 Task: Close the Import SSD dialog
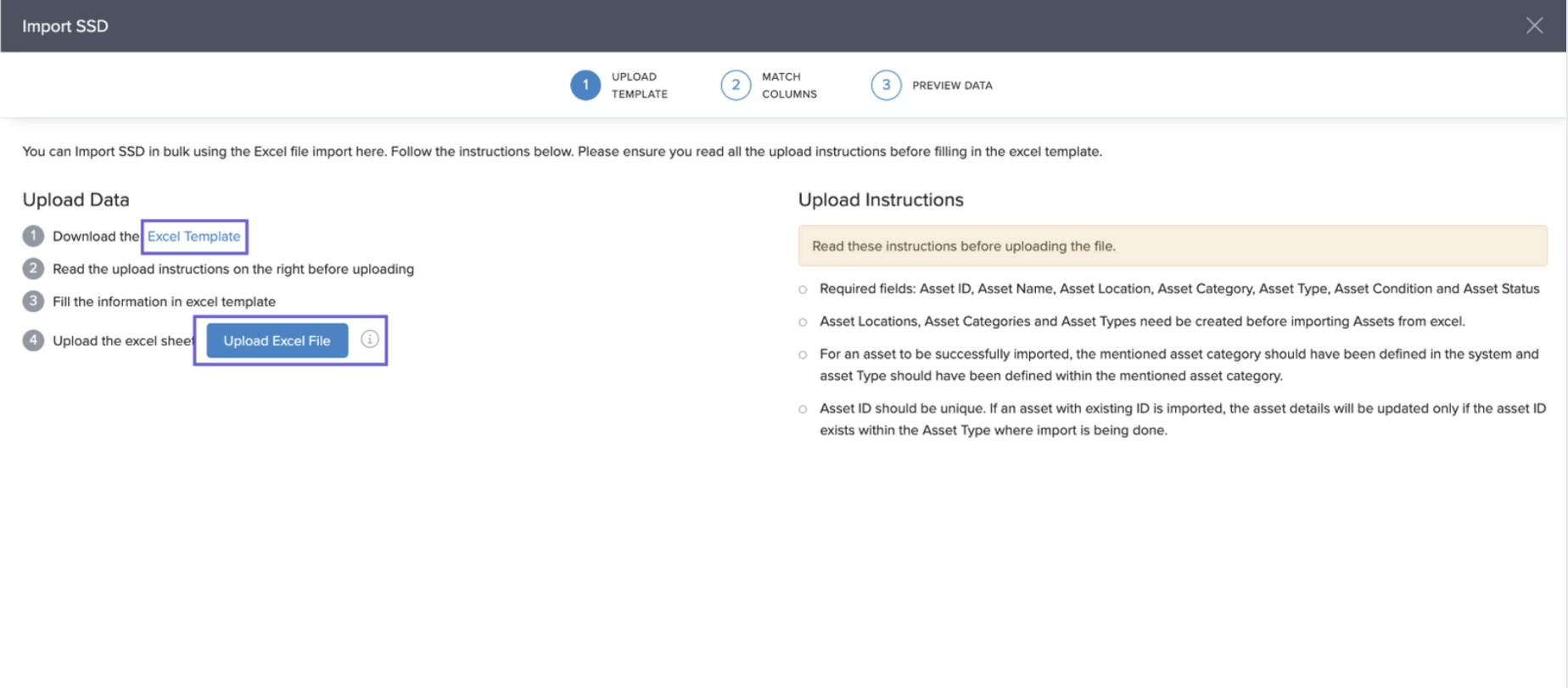1534,25
